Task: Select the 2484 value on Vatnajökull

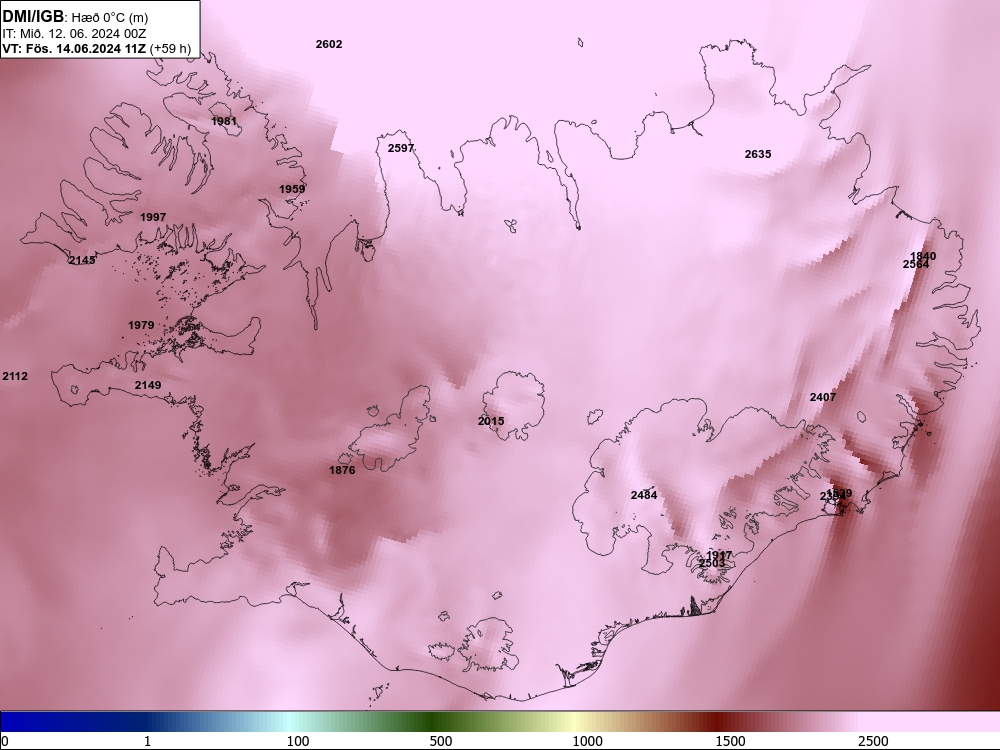Action: tap(644, 496)
